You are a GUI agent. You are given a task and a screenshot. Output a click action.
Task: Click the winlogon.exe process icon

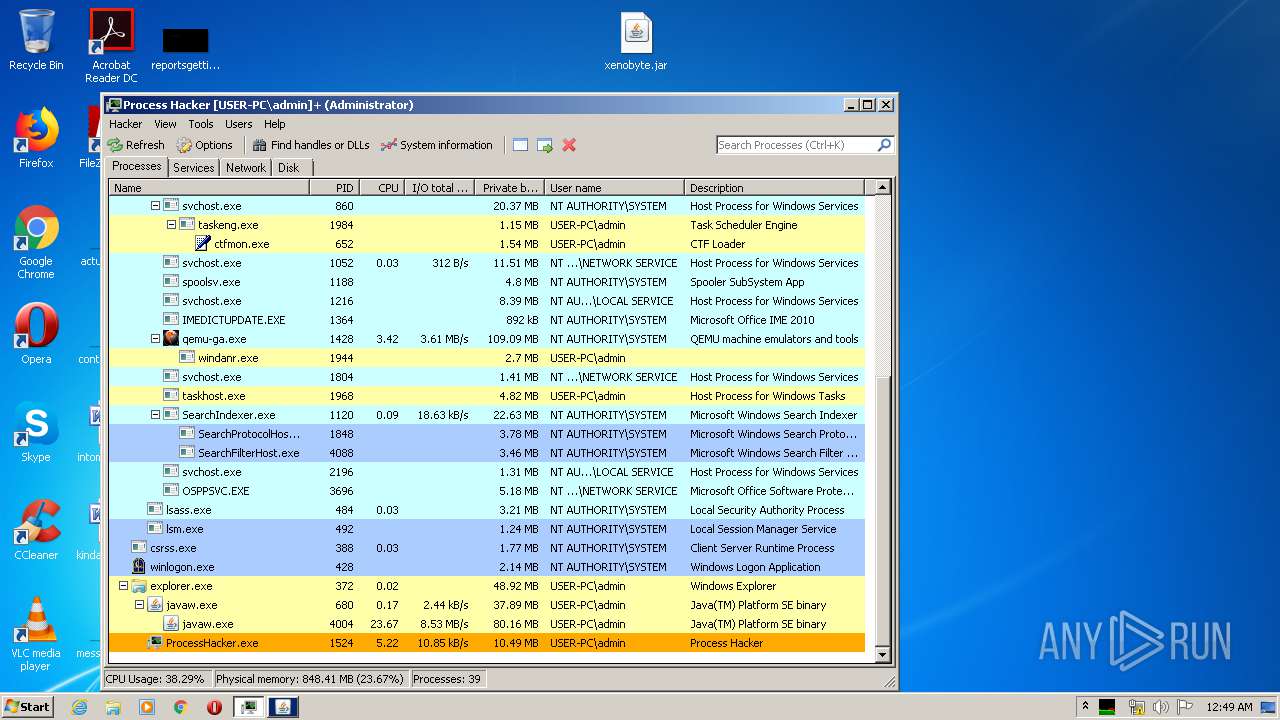tap(139, 567)
